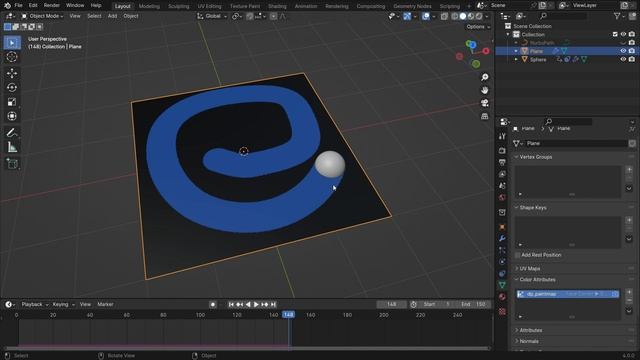Screen dimensions: 640x360
Task: Open the Texture properties tab
Action: [502, 312]
